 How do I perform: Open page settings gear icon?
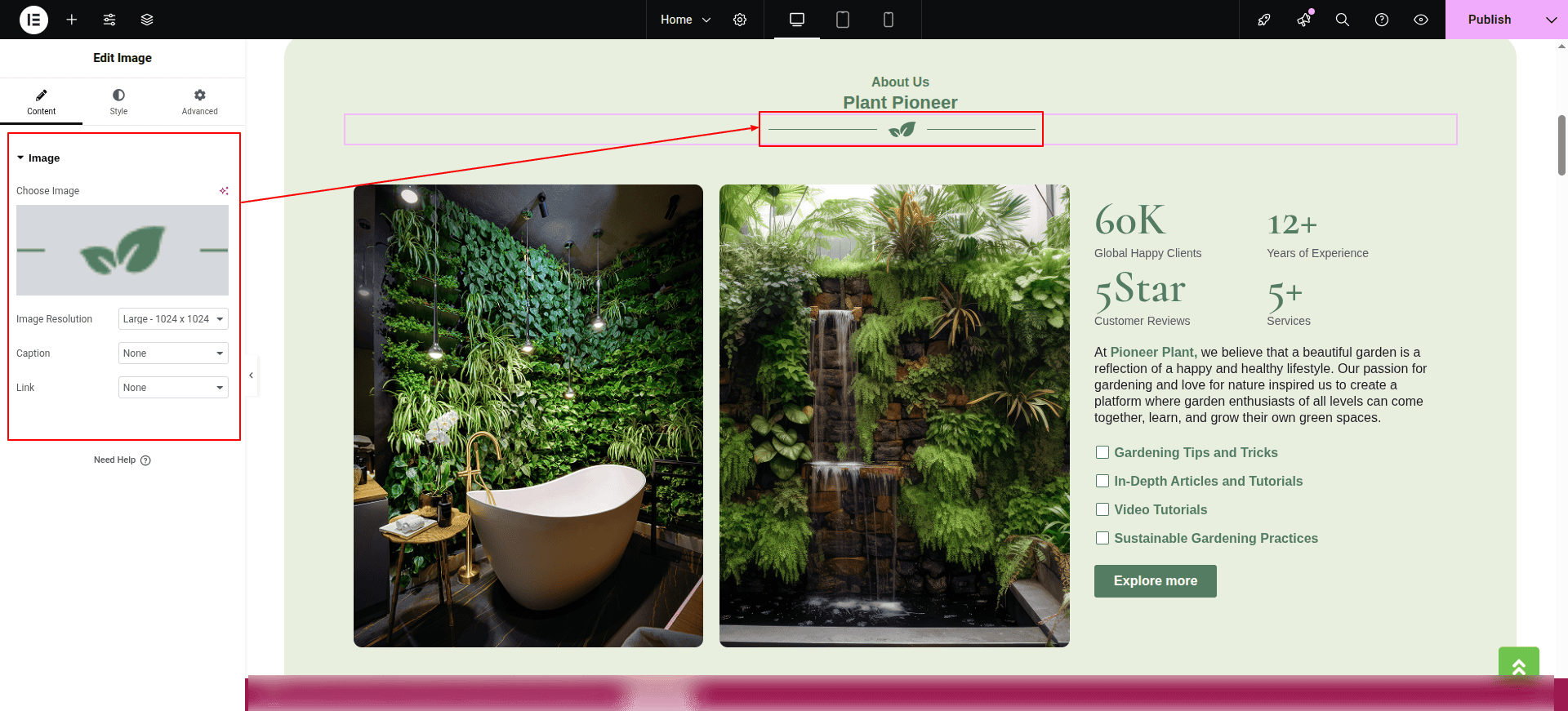coord(740,20)
